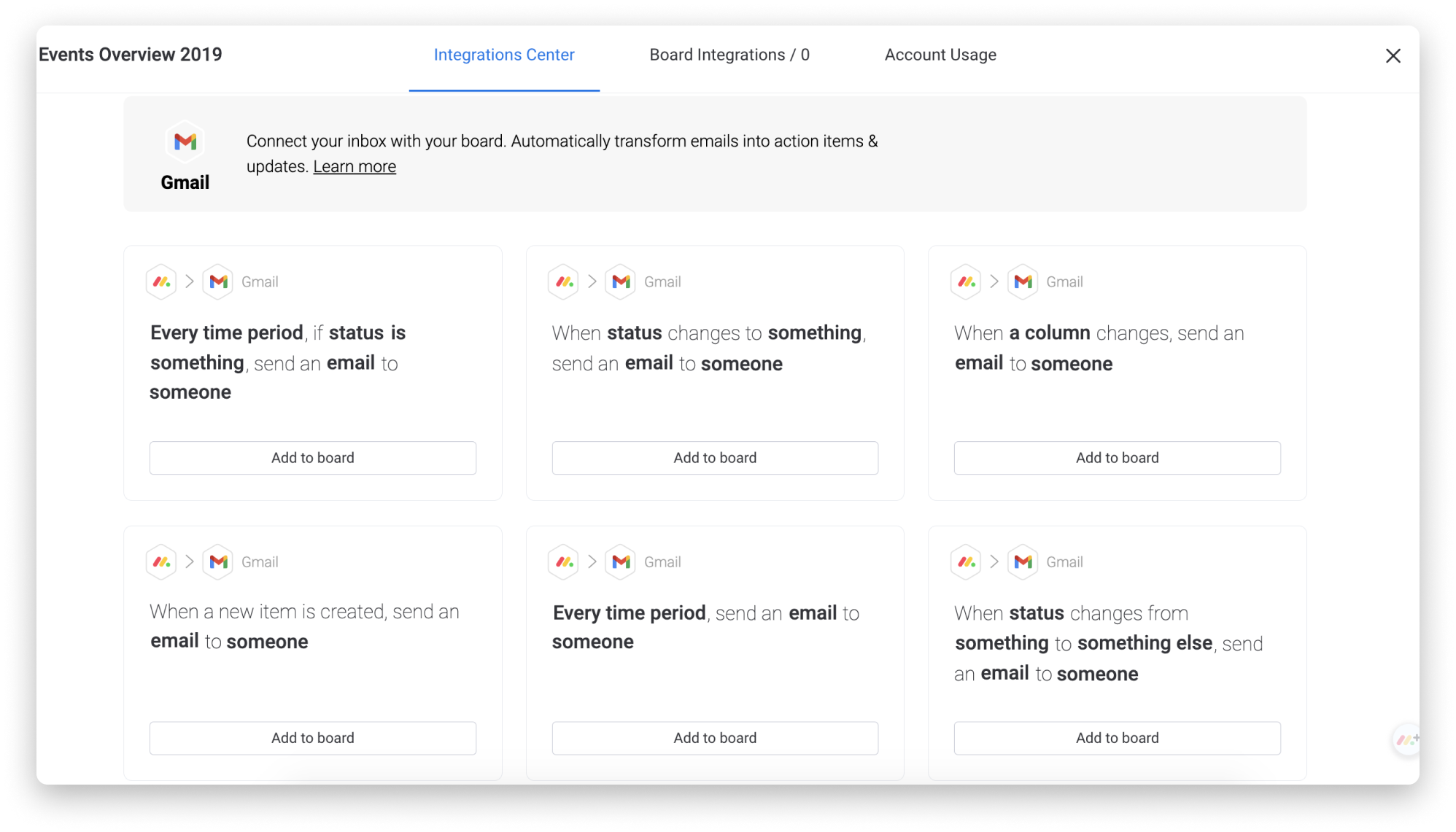Screen dimensions: 1456x832
Task: Select the Integrations Center tab
Action: coord(504,55)
